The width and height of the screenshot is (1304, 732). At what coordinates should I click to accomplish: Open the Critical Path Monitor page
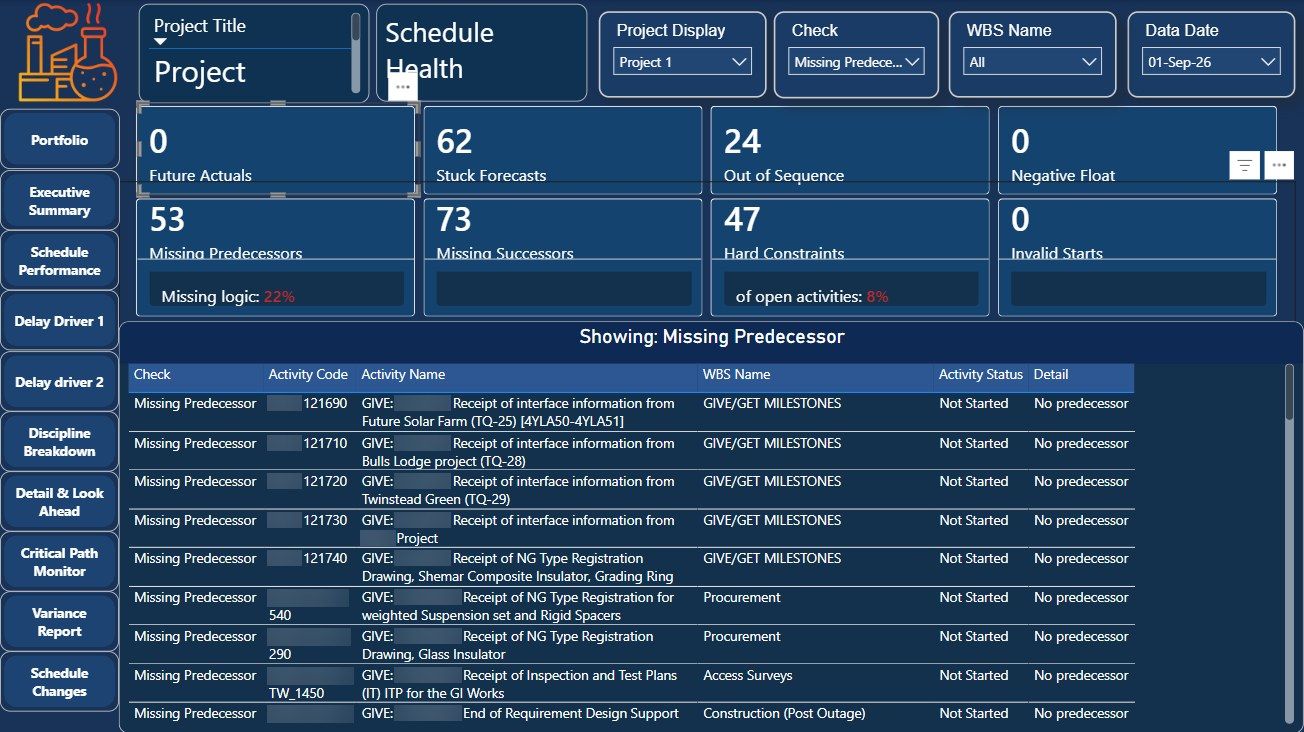click(60, 562)
